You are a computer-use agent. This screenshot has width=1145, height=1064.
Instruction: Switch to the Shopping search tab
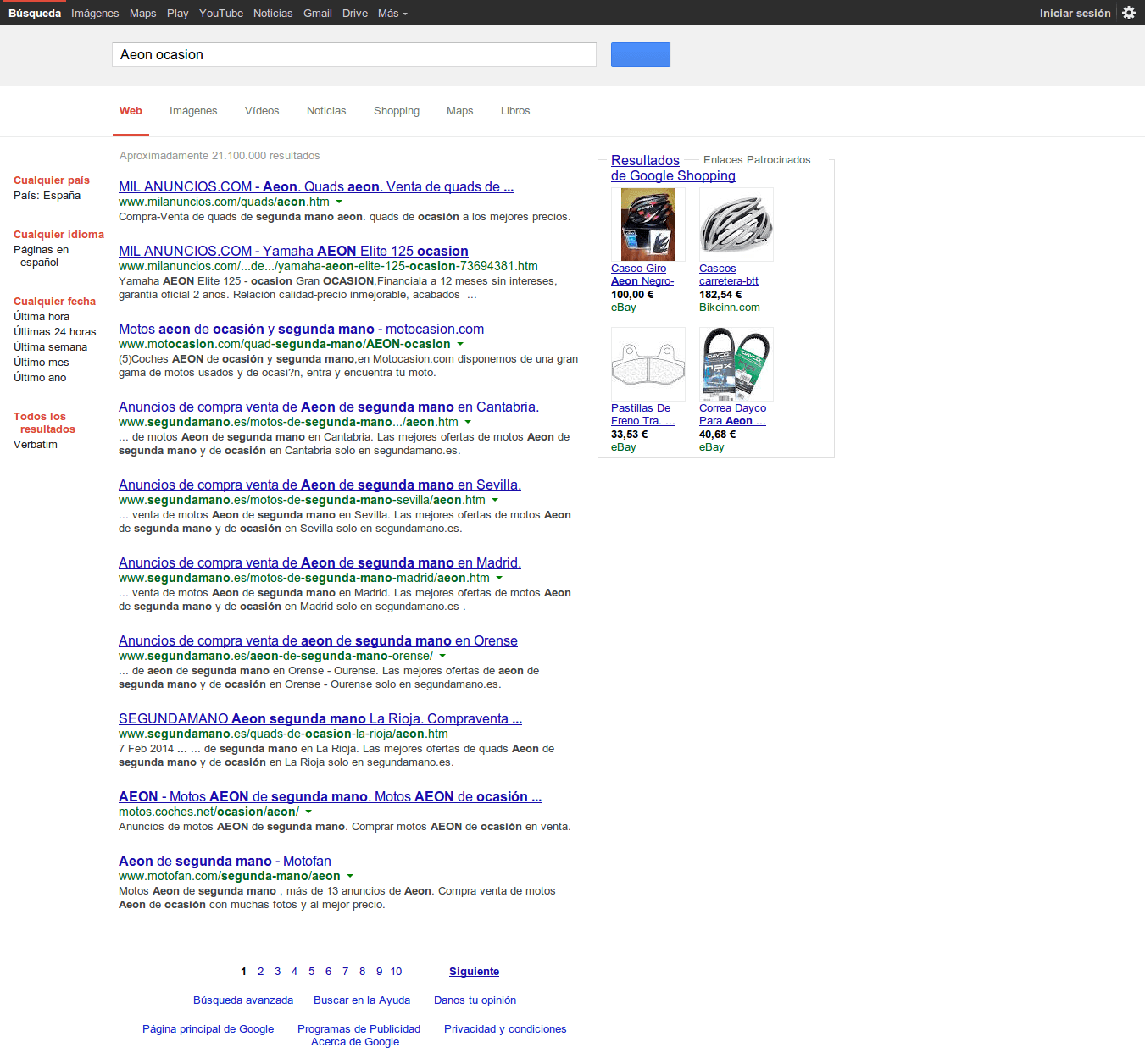coord(397,111)
